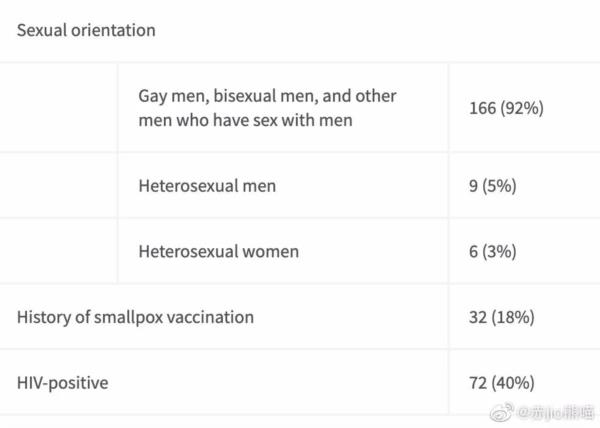Click the HIV-positive row label
Viewport: 600px width, 428px height.
62,382
